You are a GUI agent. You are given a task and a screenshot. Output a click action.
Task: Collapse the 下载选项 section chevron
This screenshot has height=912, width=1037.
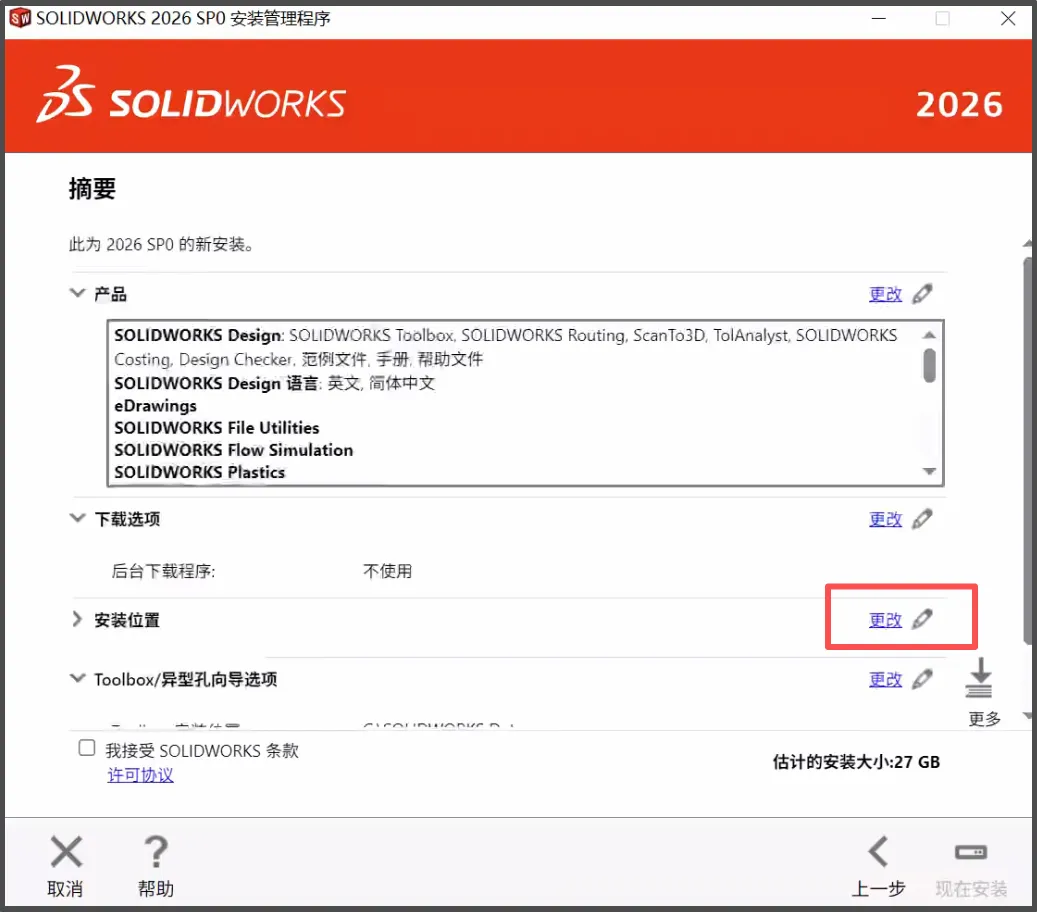point(77,518)
